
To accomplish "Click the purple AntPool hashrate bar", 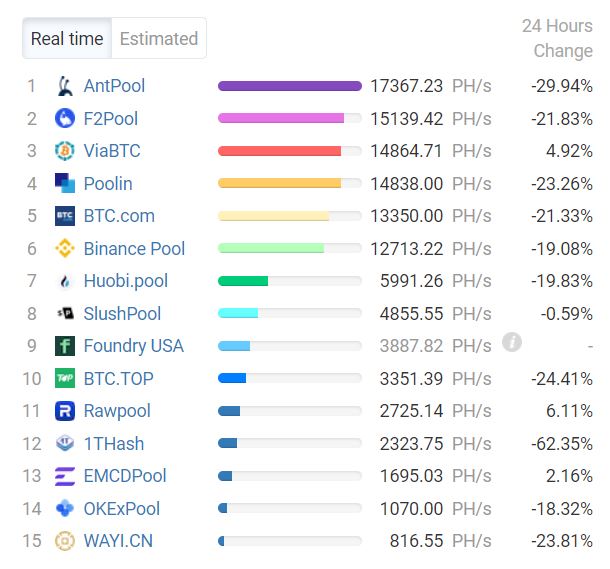I will click(x=290, y=86).
